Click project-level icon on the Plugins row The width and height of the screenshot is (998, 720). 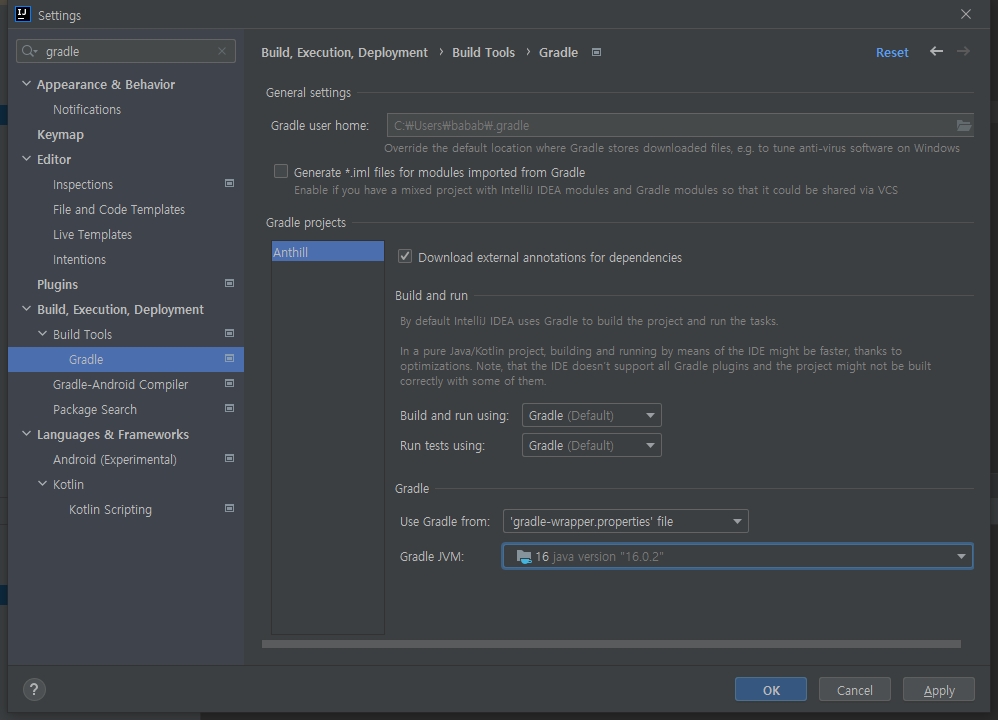pyautogui.click(x=230, y=283)
